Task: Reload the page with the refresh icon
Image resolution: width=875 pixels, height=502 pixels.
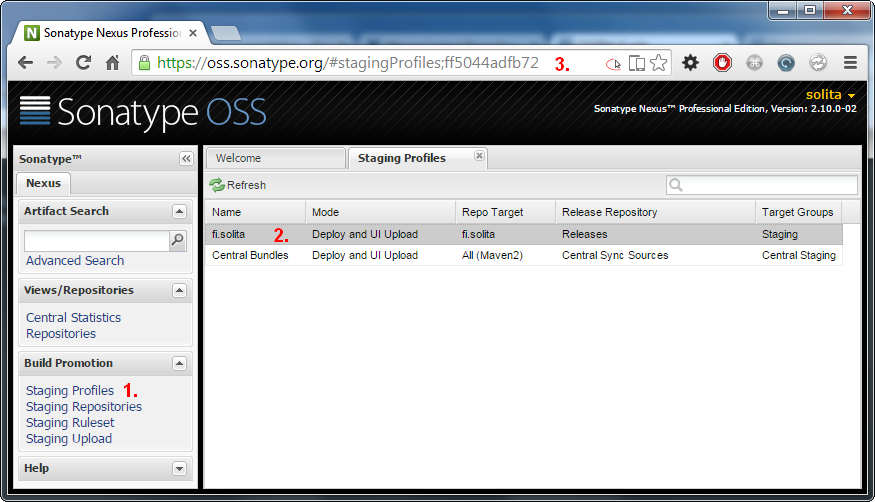Action: click(84, 63)
